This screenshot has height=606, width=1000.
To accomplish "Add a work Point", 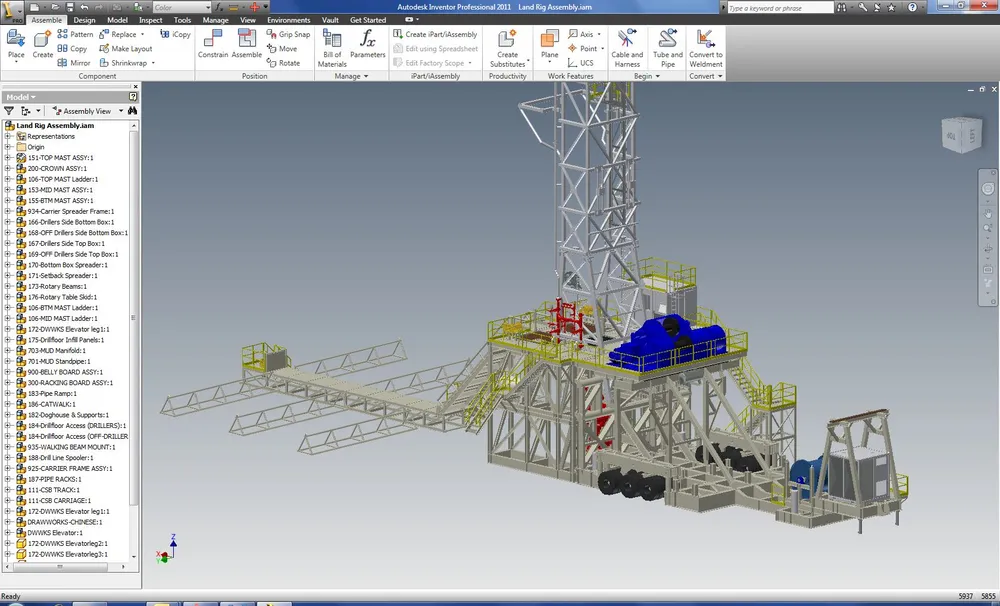I will (585, 48).
